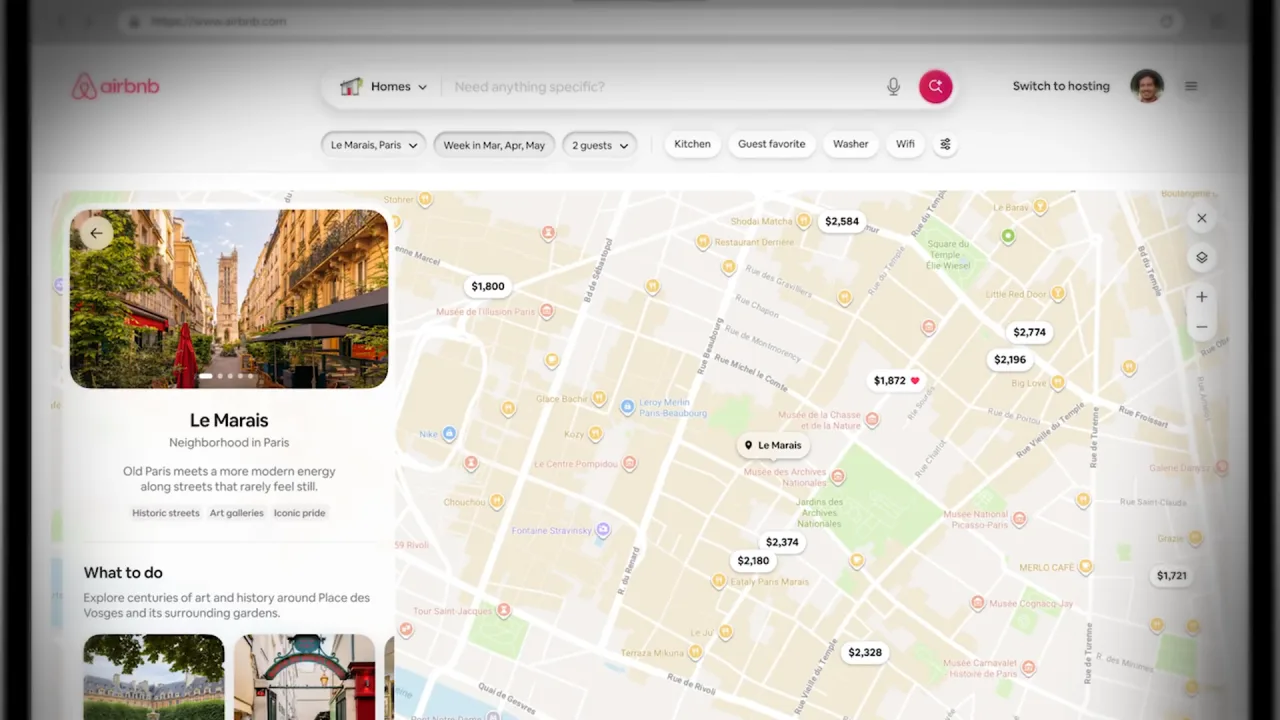
Task: Open the Homes category dropdown
Action: click(x=385, y=87)
